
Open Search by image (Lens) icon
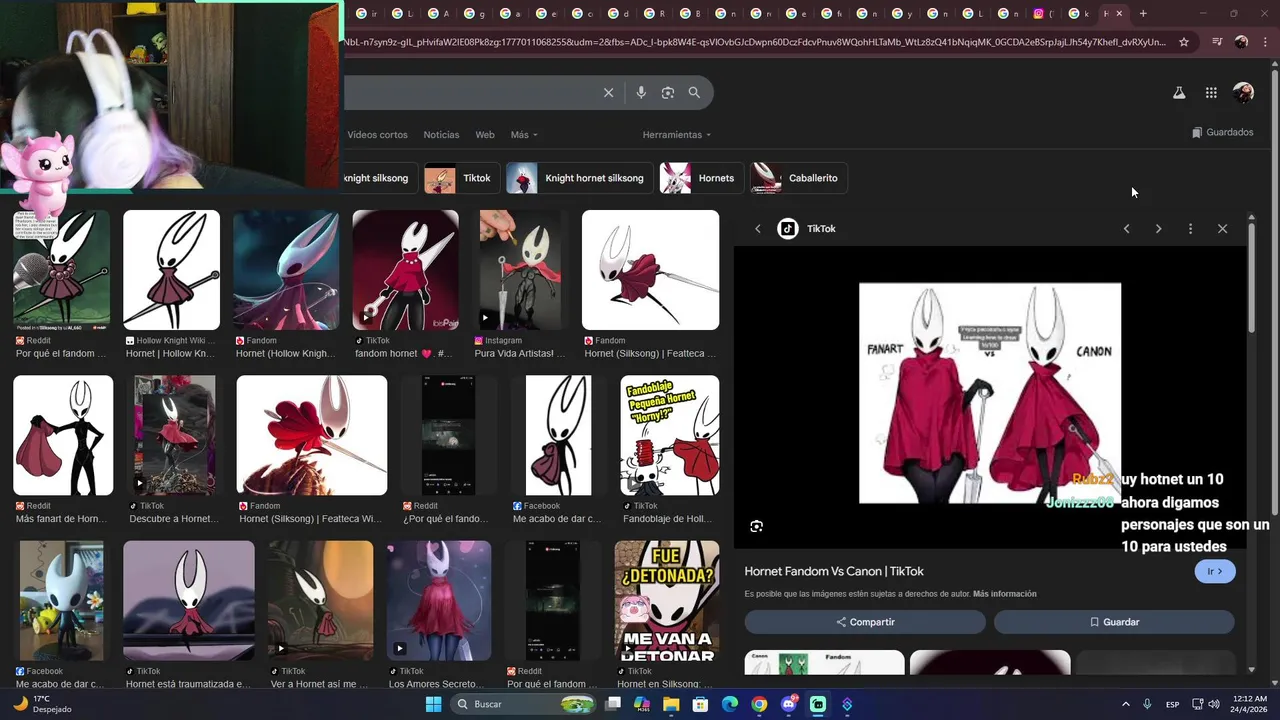(668, 93)
